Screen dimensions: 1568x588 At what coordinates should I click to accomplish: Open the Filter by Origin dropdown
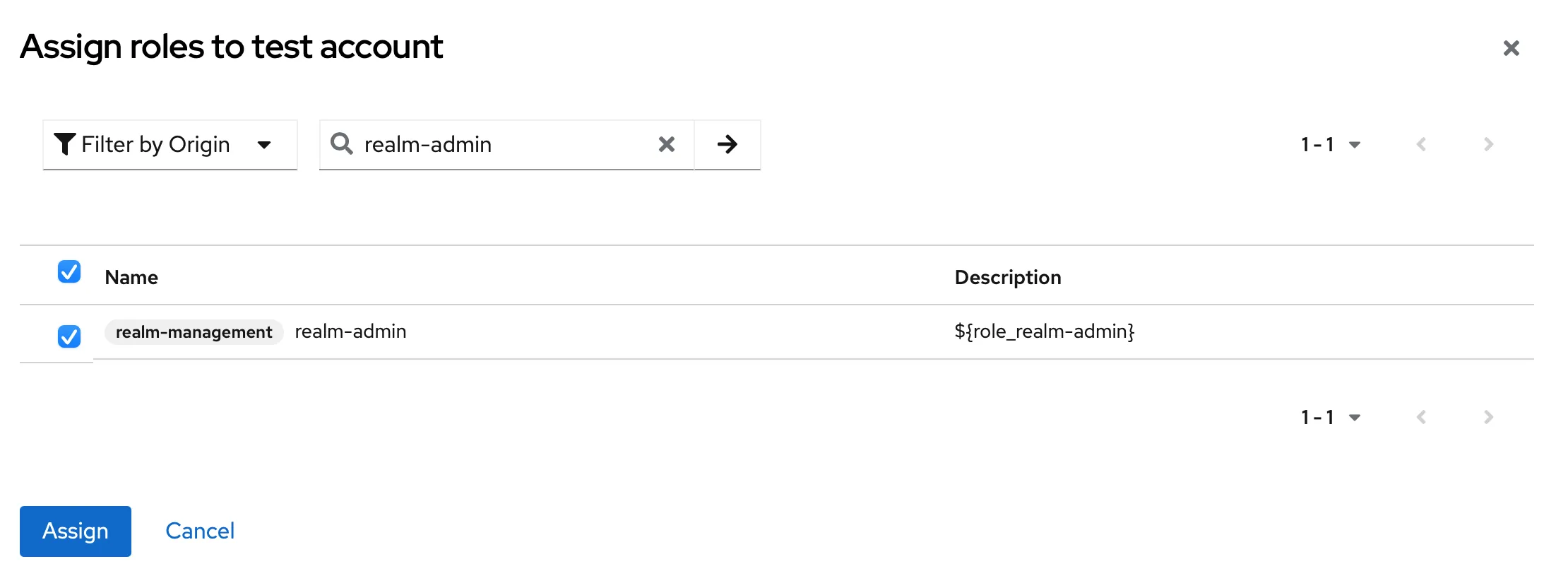[x=170, y=144]
